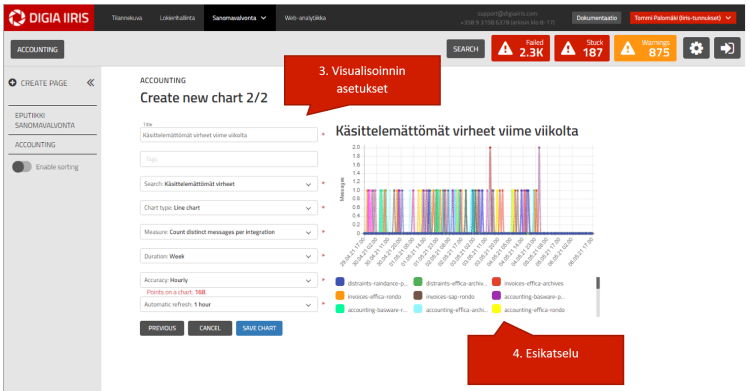
Task: Open the settings gear icon
Action: pyautogui.click(x=696, y=48)
